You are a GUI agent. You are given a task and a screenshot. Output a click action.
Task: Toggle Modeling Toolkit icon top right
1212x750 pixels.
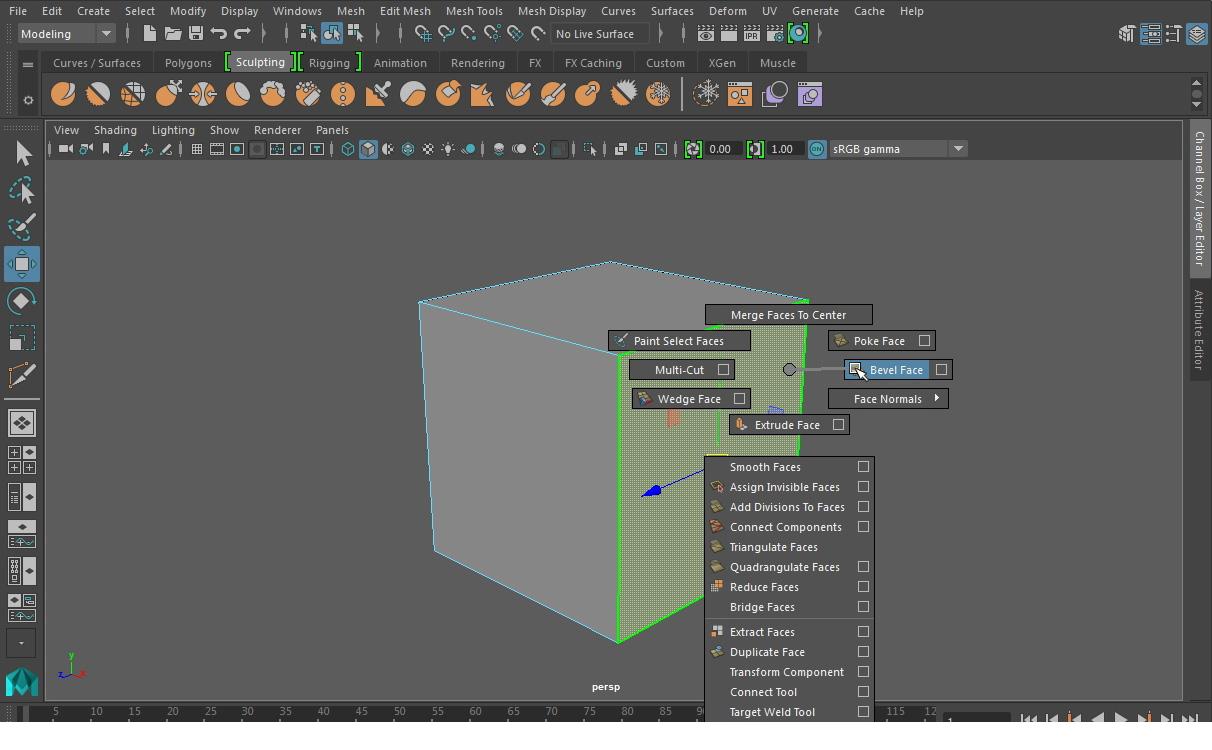1127,34
